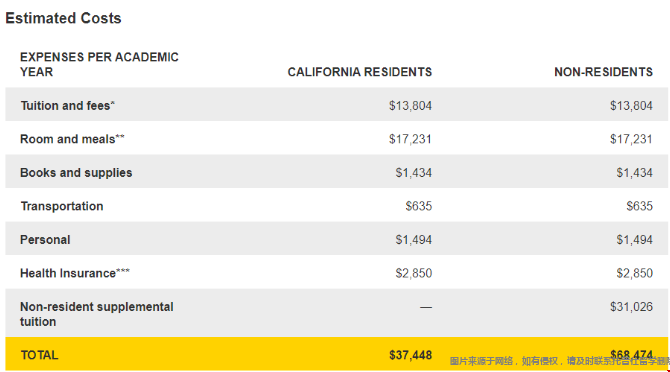Click the non-resident $2,850 insurance value
Screen dimensions: 670x372
click(x=635, y=273)
